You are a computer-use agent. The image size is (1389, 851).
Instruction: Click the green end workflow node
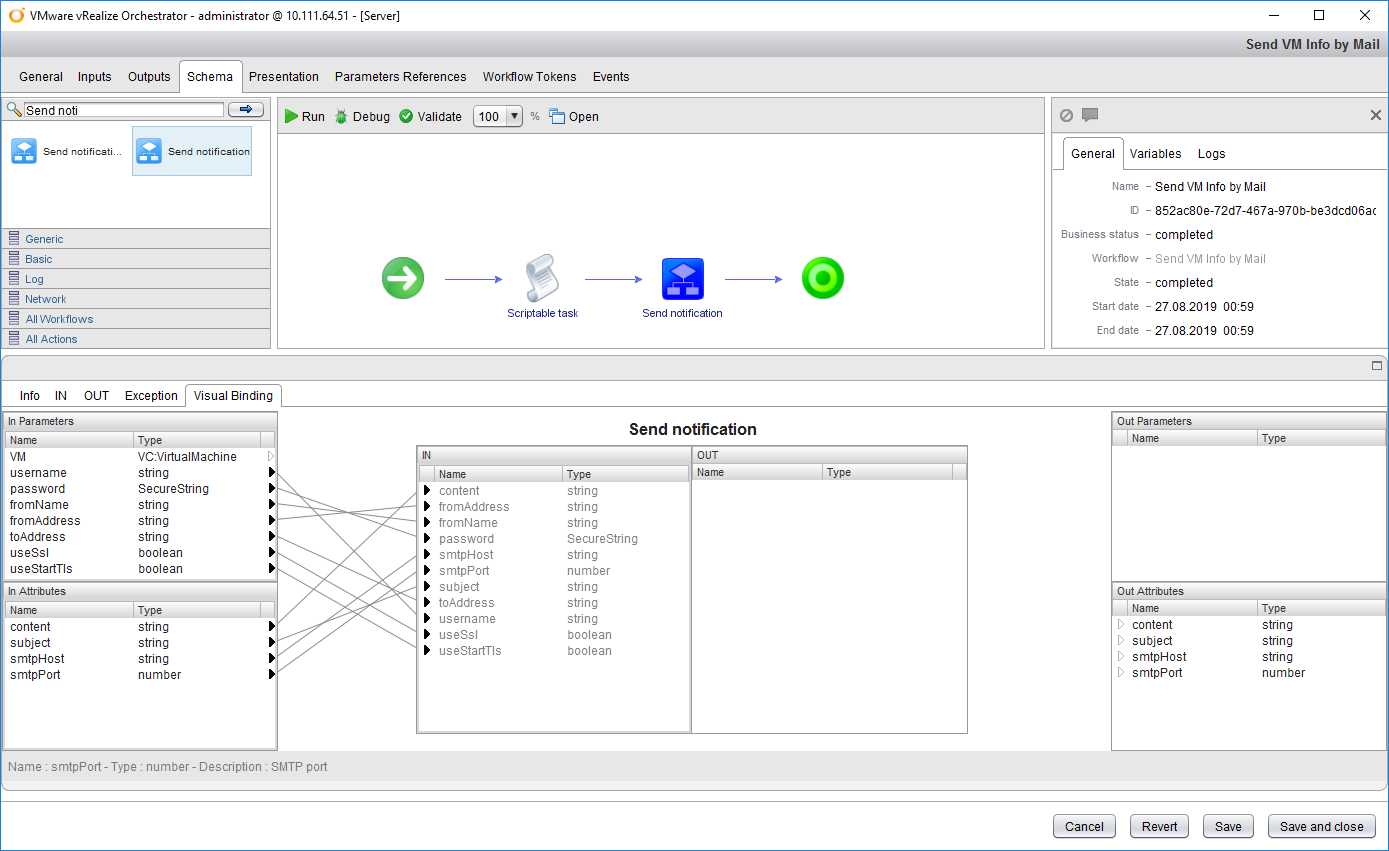[x=822, y=278]
